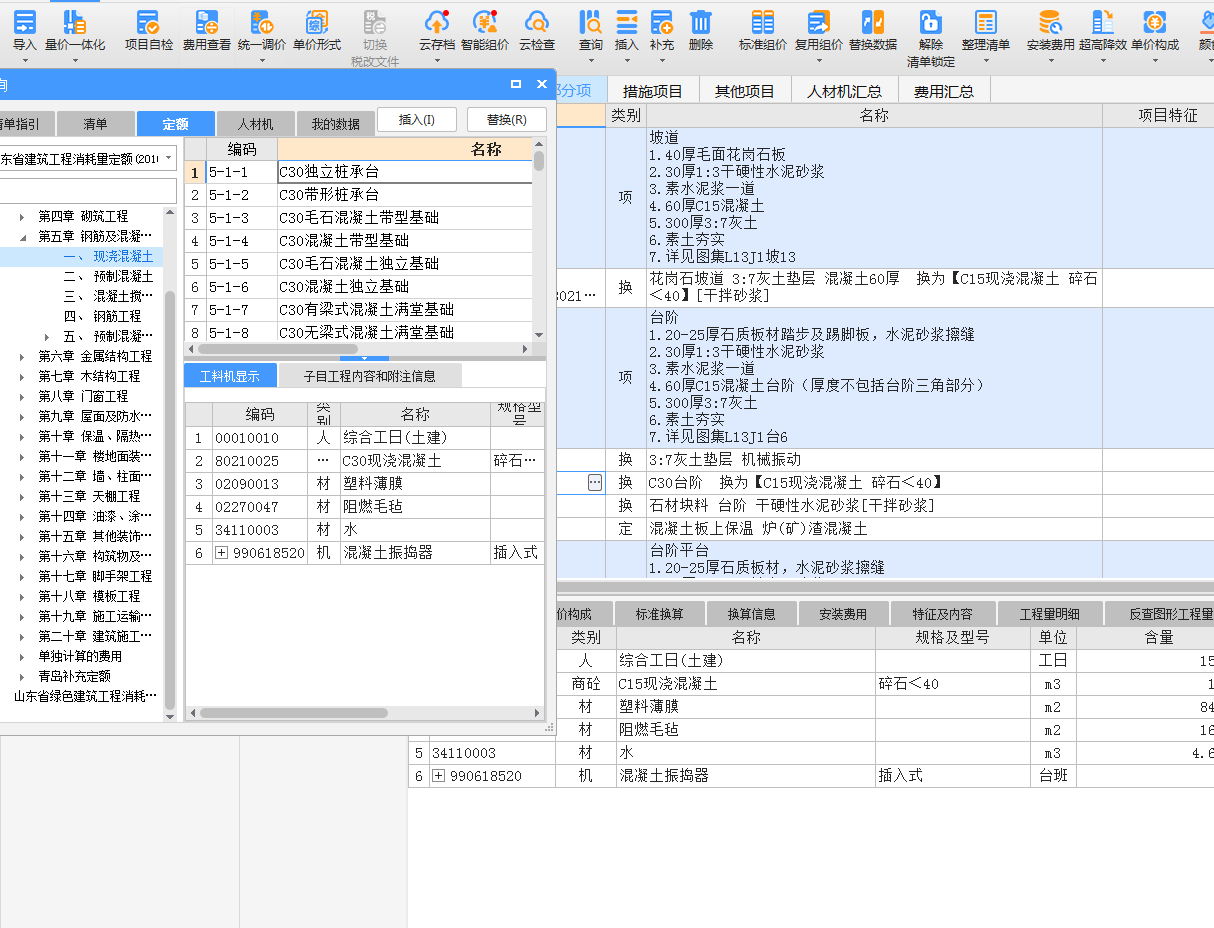Screen dimensions: 1214x928
Task: Open 子目工程内容和附注信息 tab
Action: tap(369, 376)
